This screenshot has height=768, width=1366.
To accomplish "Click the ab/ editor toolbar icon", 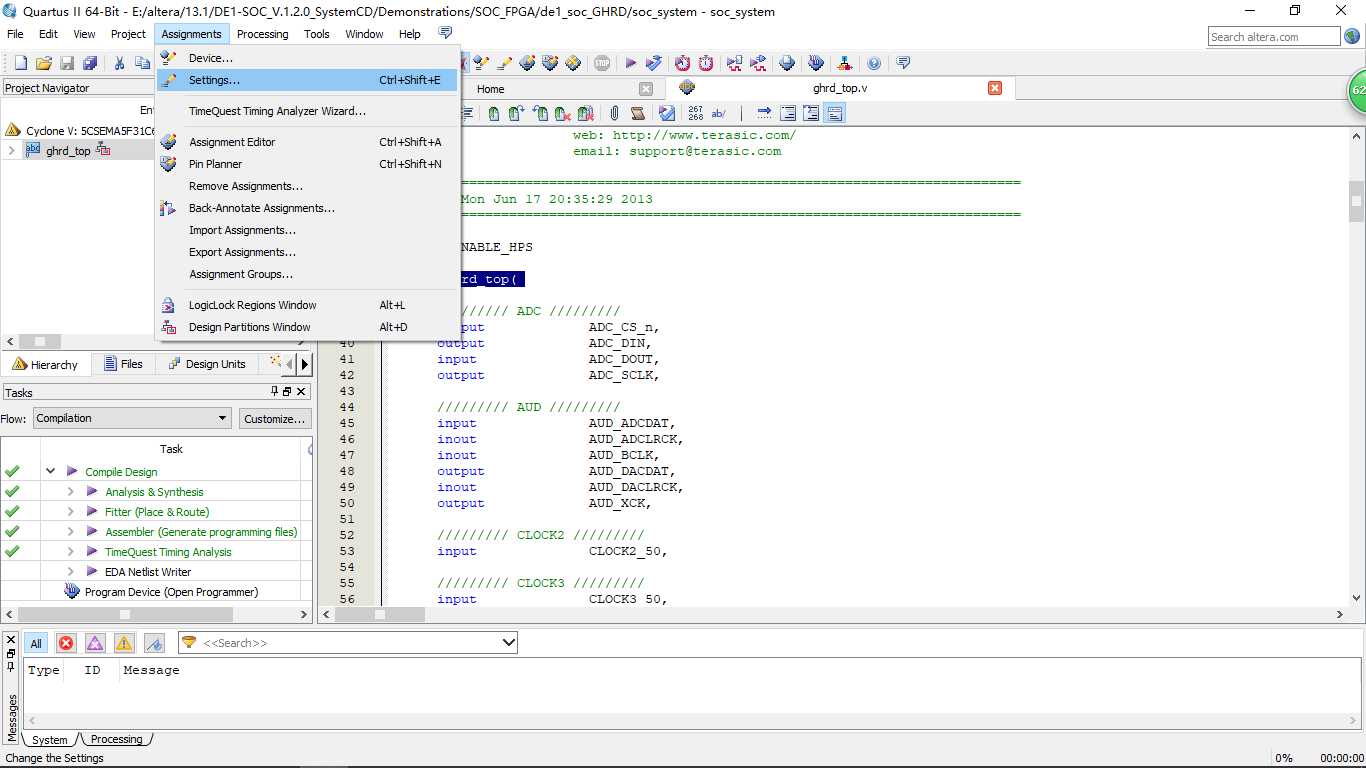I will [x=718, y=114].
